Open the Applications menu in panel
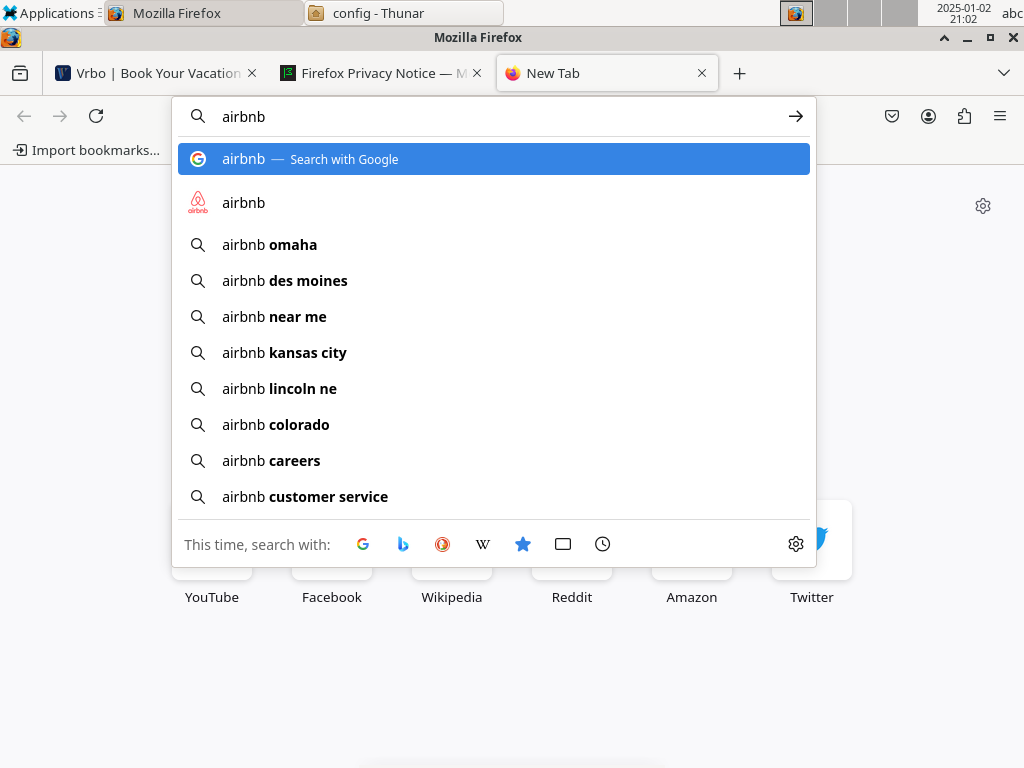Screen dimensions: 1024x768 [x=51, y=13]
